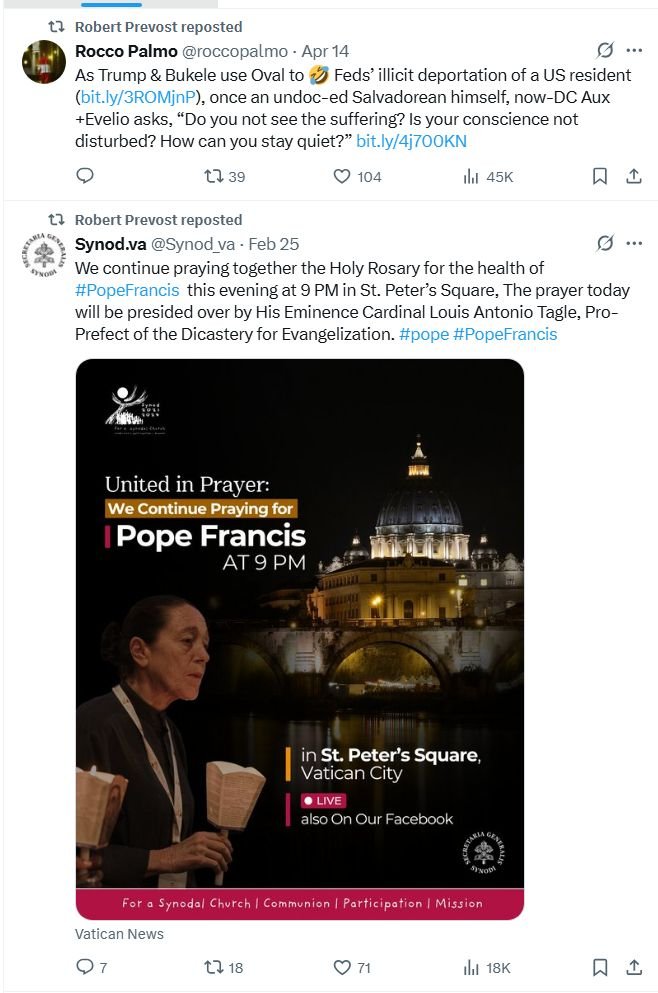Open the United in Prayer image
Image resolution: width=658 pixels, height=993 pixels.
(x=300, y=639)
